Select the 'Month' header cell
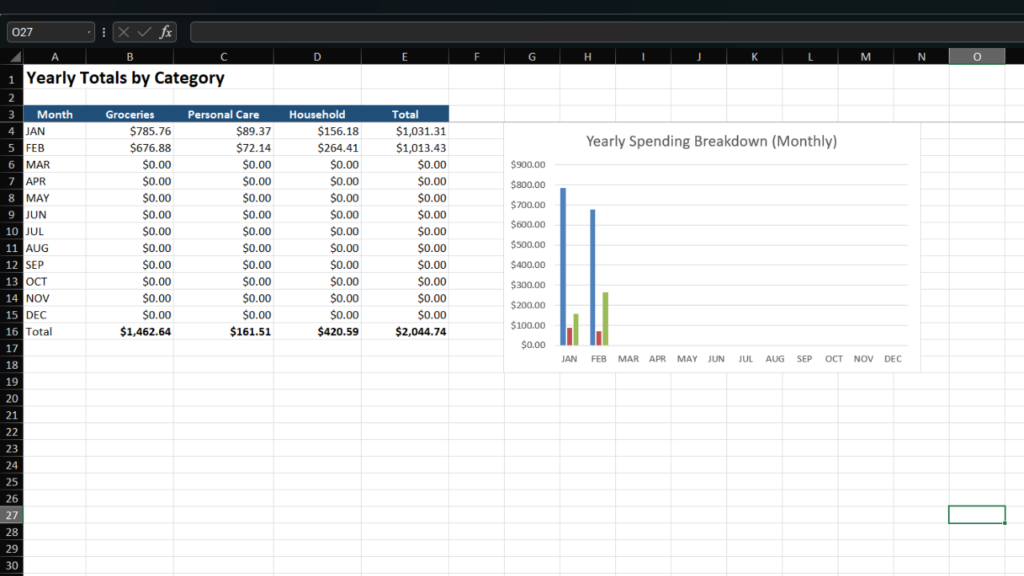 (54, 114)
